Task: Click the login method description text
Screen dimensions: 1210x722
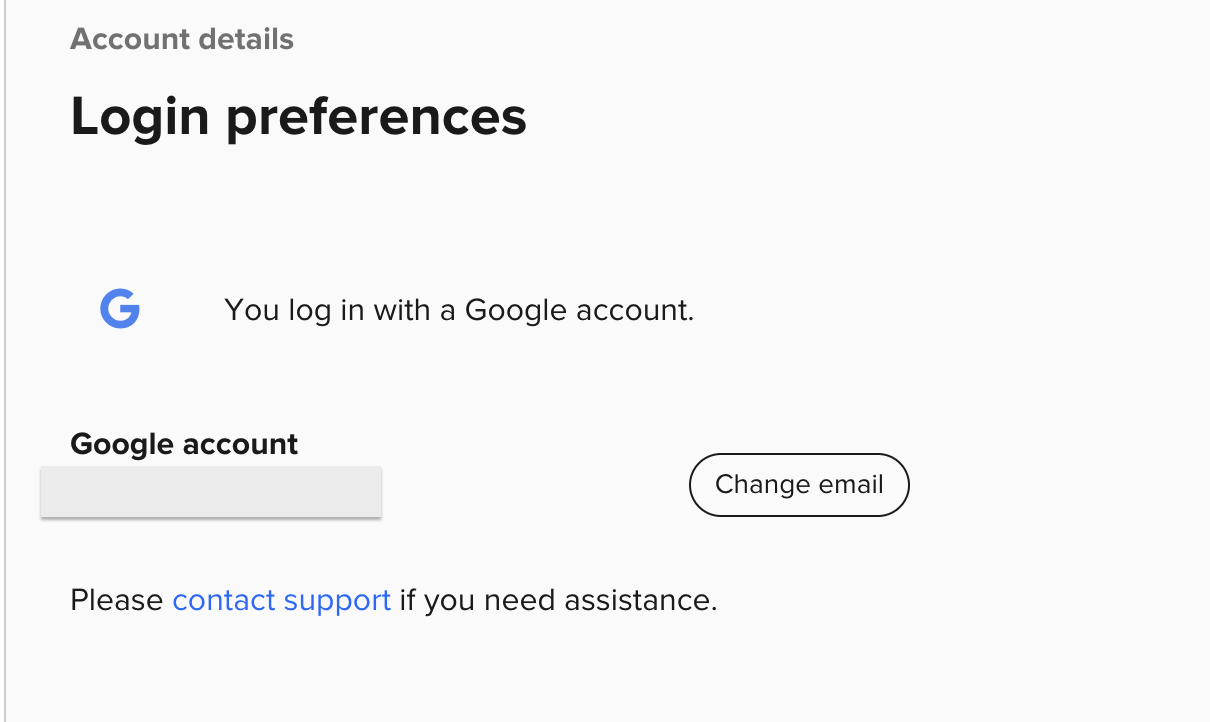Action: (458, 309)
